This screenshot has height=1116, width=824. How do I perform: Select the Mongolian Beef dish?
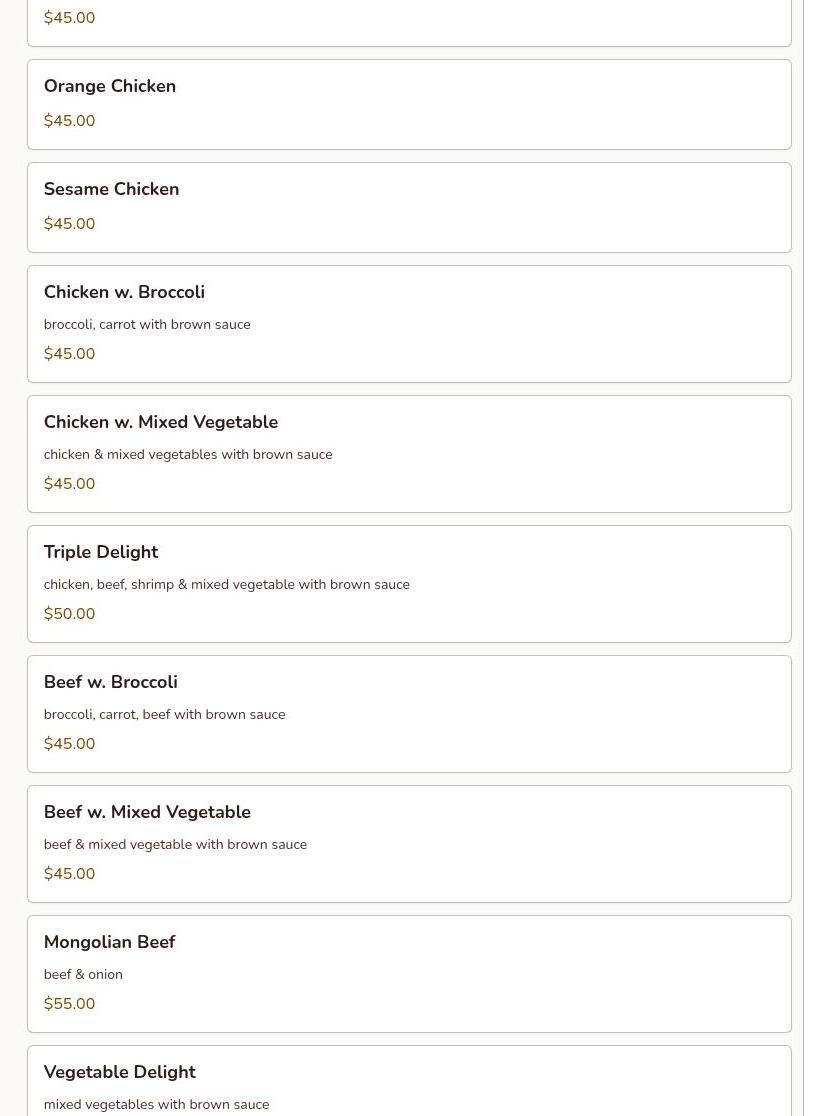click(x=109, y=942)
